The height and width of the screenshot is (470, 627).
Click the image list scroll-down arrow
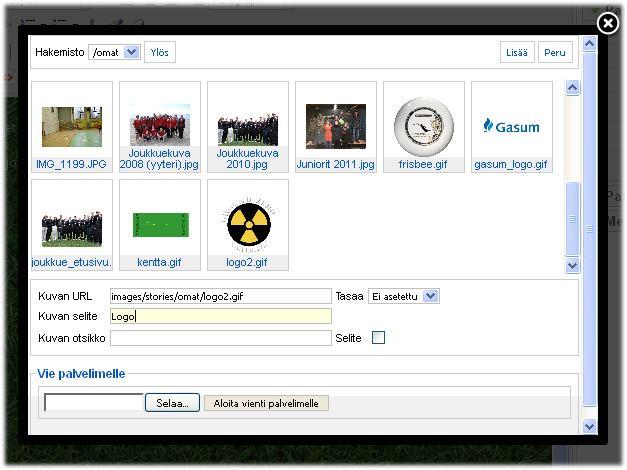pyautogui.click(x=572, y=265)
